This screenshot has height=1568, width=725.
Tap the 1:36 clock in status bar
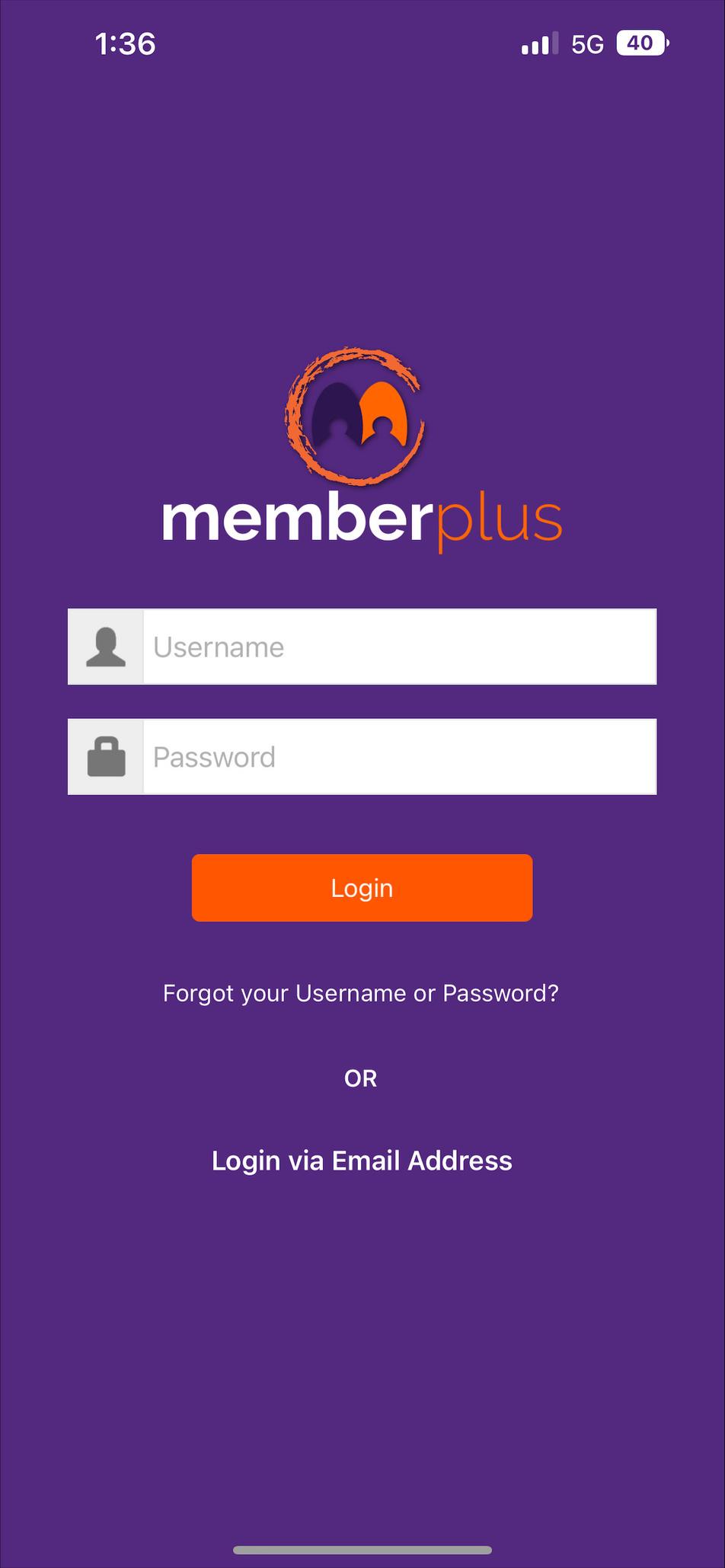click(x=126, y=44)
